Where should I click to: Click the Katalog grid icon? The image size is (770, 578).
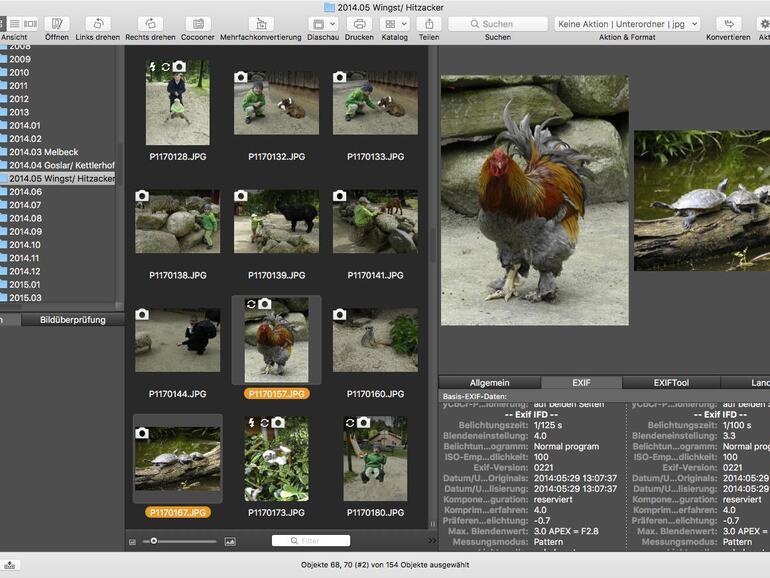[x=390, y=24]
